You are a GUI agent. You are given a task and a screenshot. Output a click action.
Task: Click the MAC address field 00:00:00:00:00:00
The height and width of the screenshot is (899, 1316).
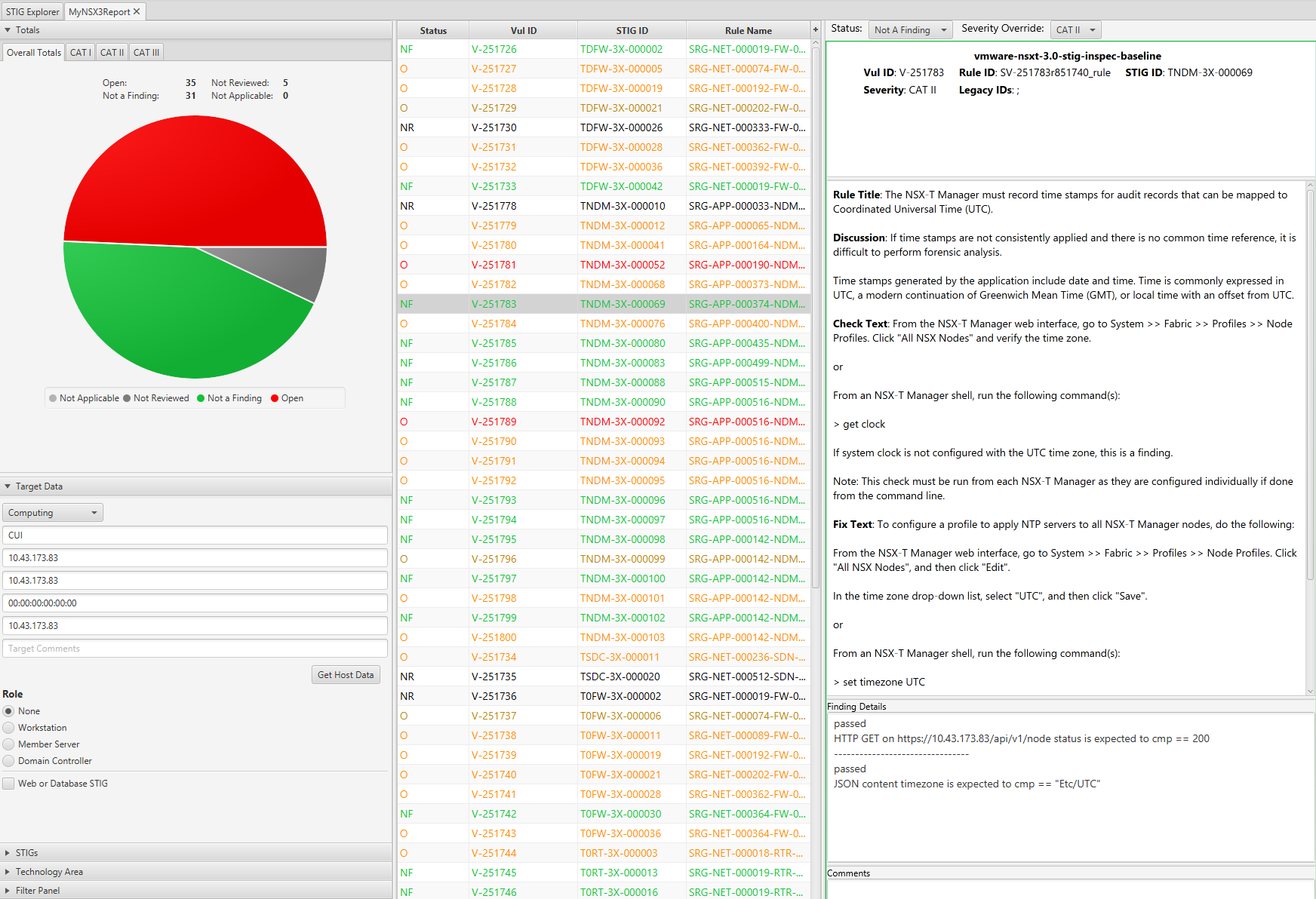pos(195,603)
